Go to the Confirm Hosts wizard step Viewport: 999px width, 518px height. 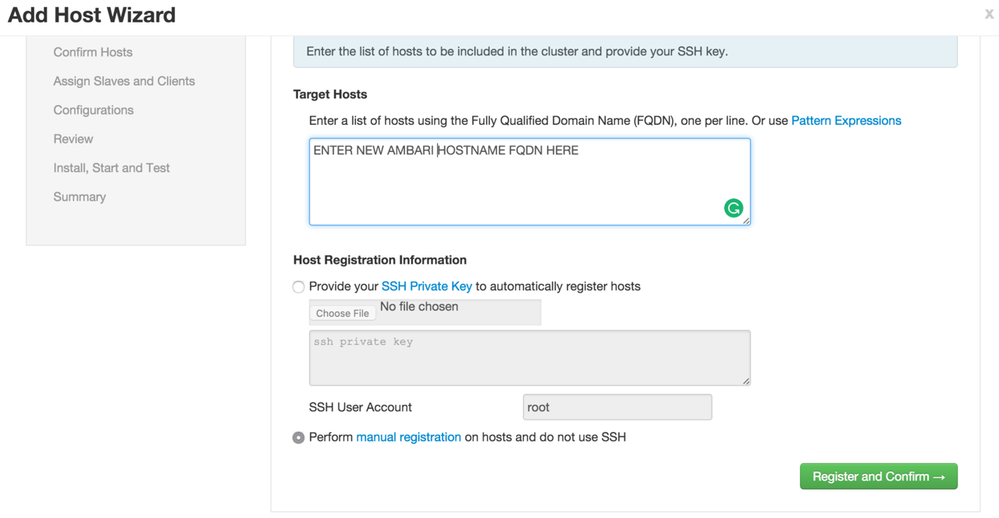(93, 52)
